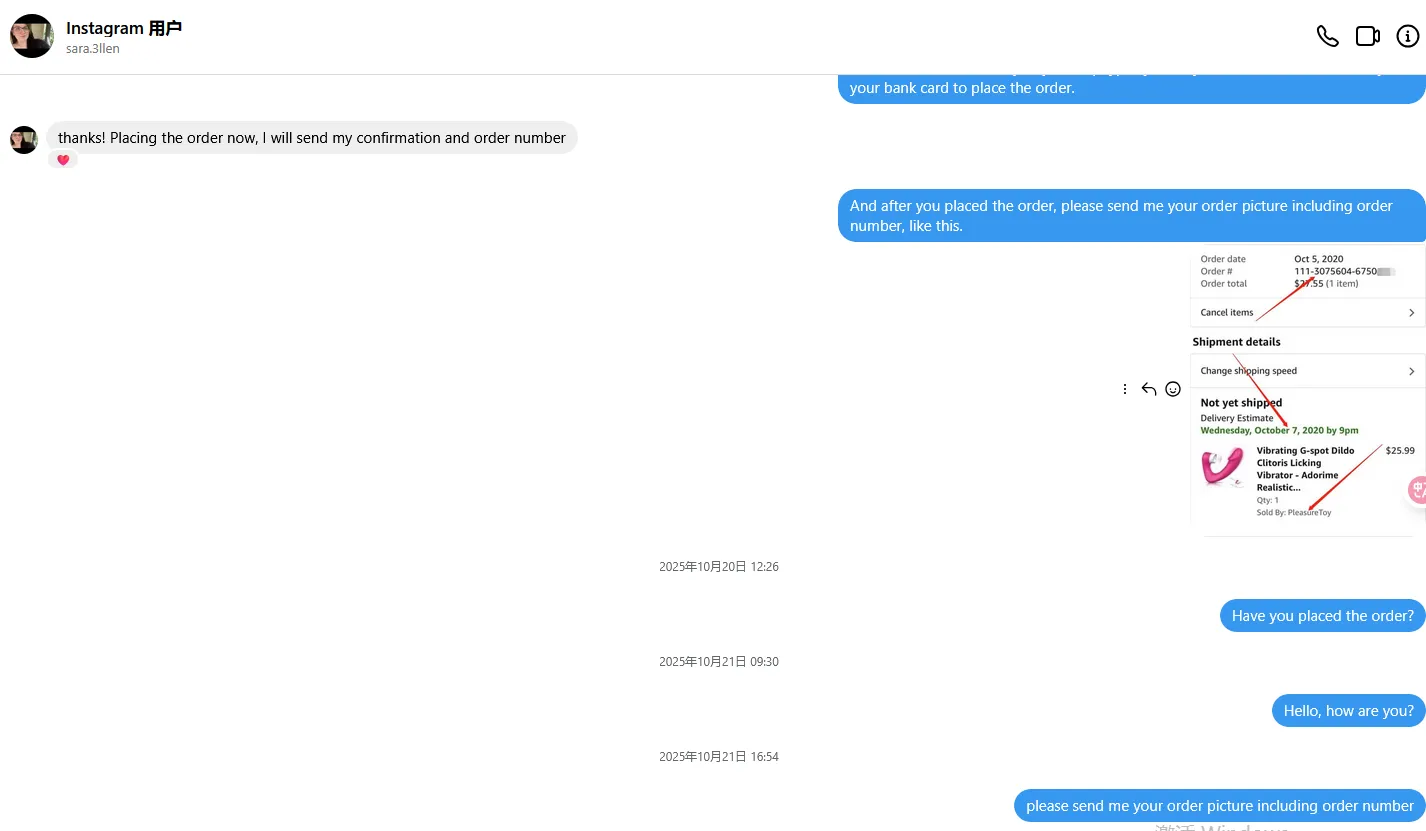Open more options for the image message
The height and width of the screenshot is (831, 1426).
[x=1125, y=389]
